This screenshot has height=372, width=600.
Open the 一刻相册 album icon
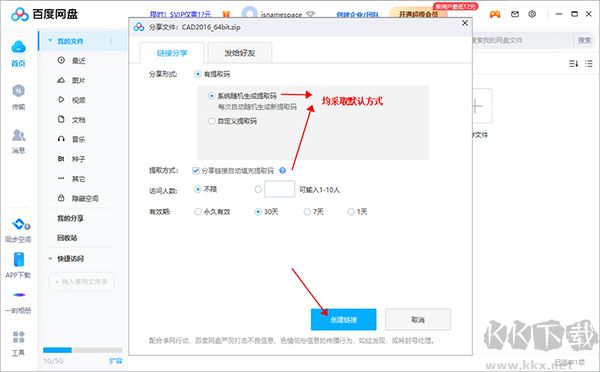pos(19,295)
